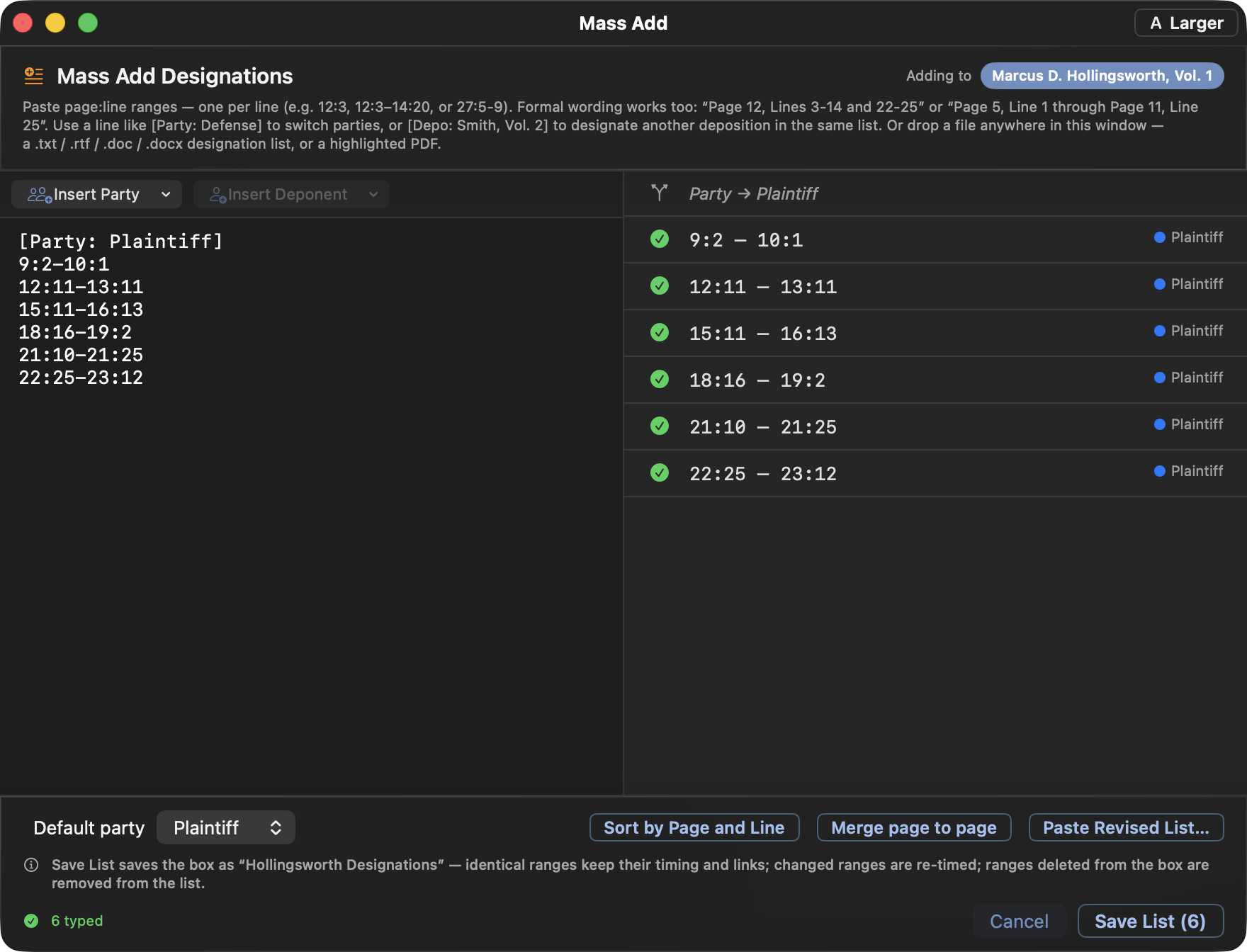Click the 22:25–23:12 line in text box
This screenshot has height=952, width=1247.
tap(81, 378)
